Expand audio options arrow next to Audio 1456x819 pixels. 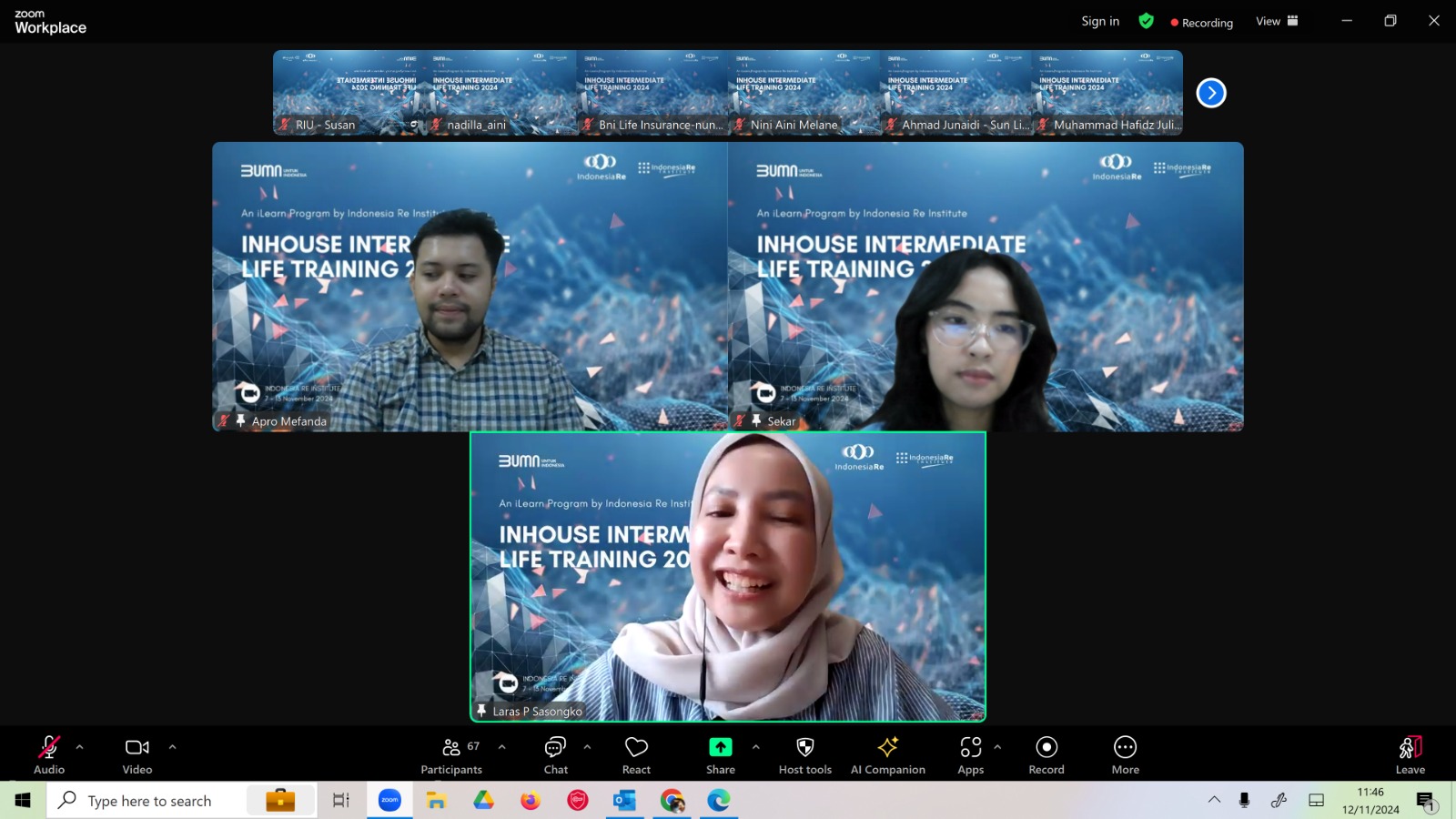[x=80, y=747]
